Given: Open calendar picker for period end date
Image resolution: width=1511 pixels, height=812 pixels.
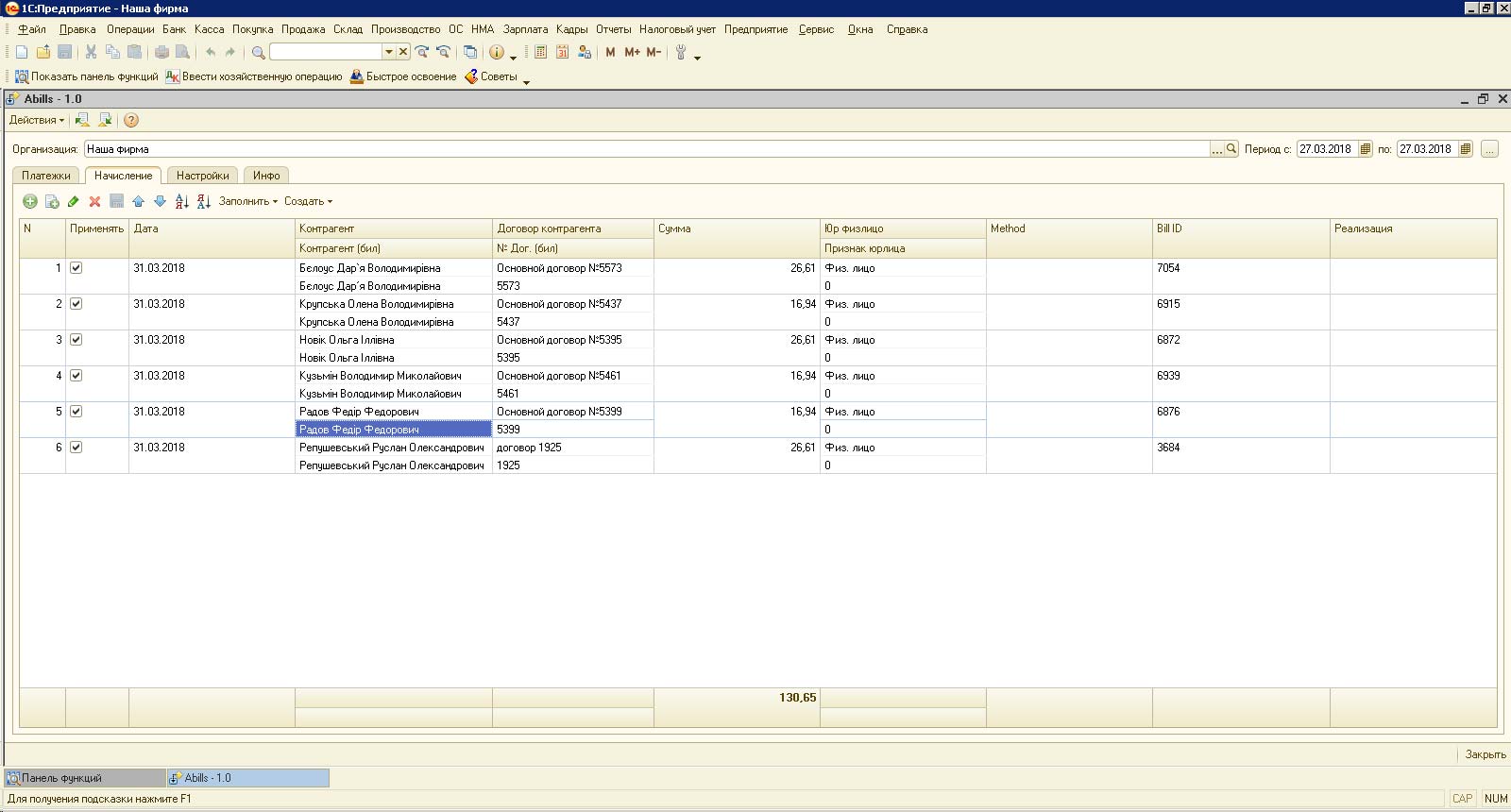Looking at the screenshot, I should pyautogui.click(x=1466, y=149).
